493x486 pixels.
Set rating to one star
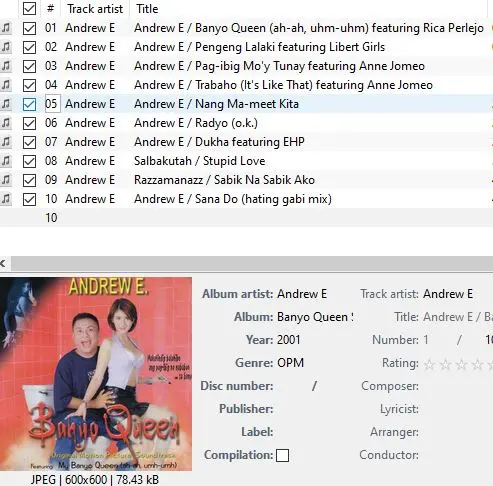[x=429, y=365]
